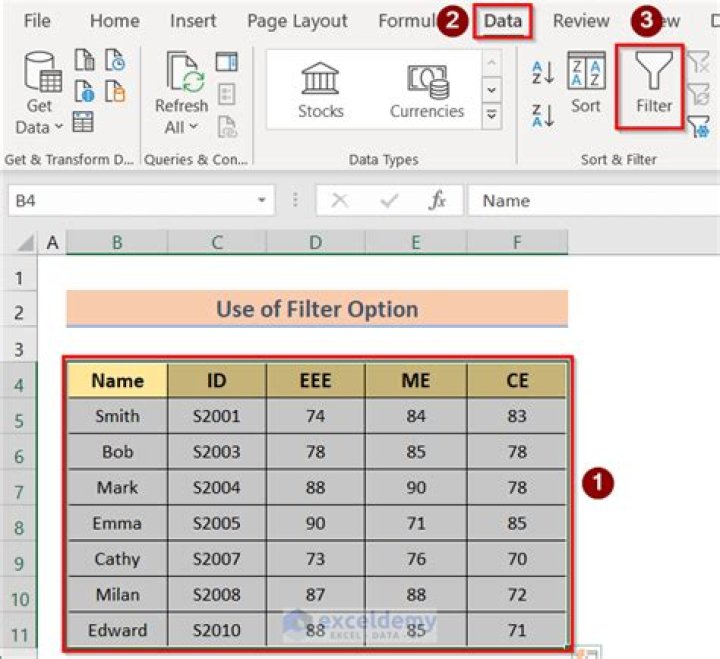This screenshot has height=659, width=720.
Task: Click the Select All corner triangle
Action: 26,242
